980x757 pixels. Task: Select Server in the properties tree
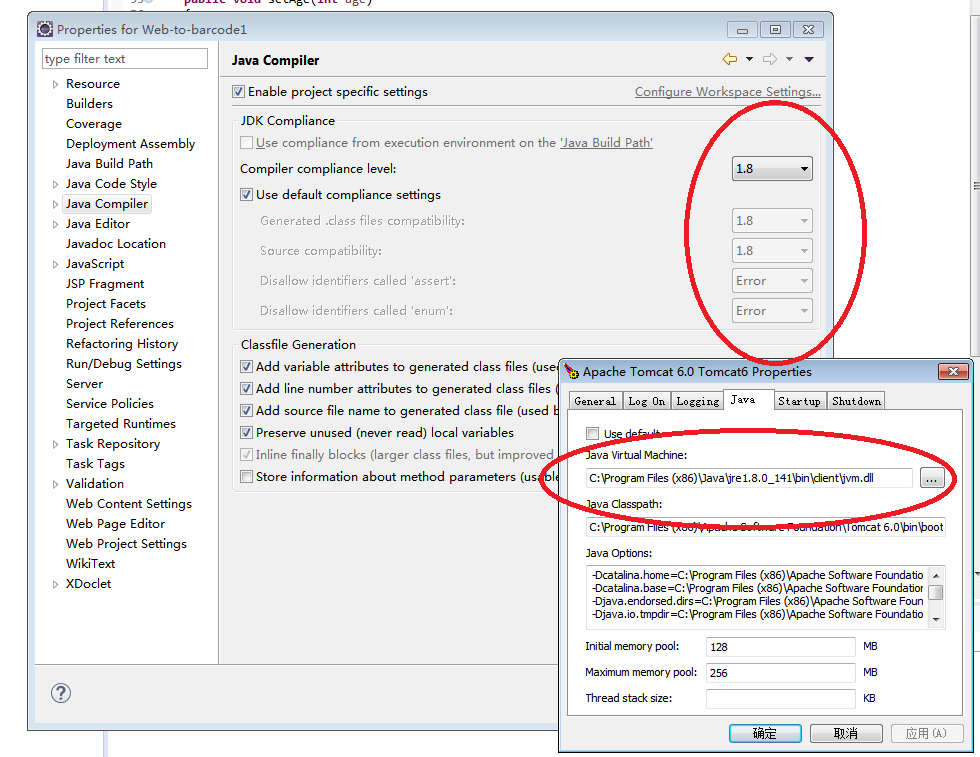(84, 384)
